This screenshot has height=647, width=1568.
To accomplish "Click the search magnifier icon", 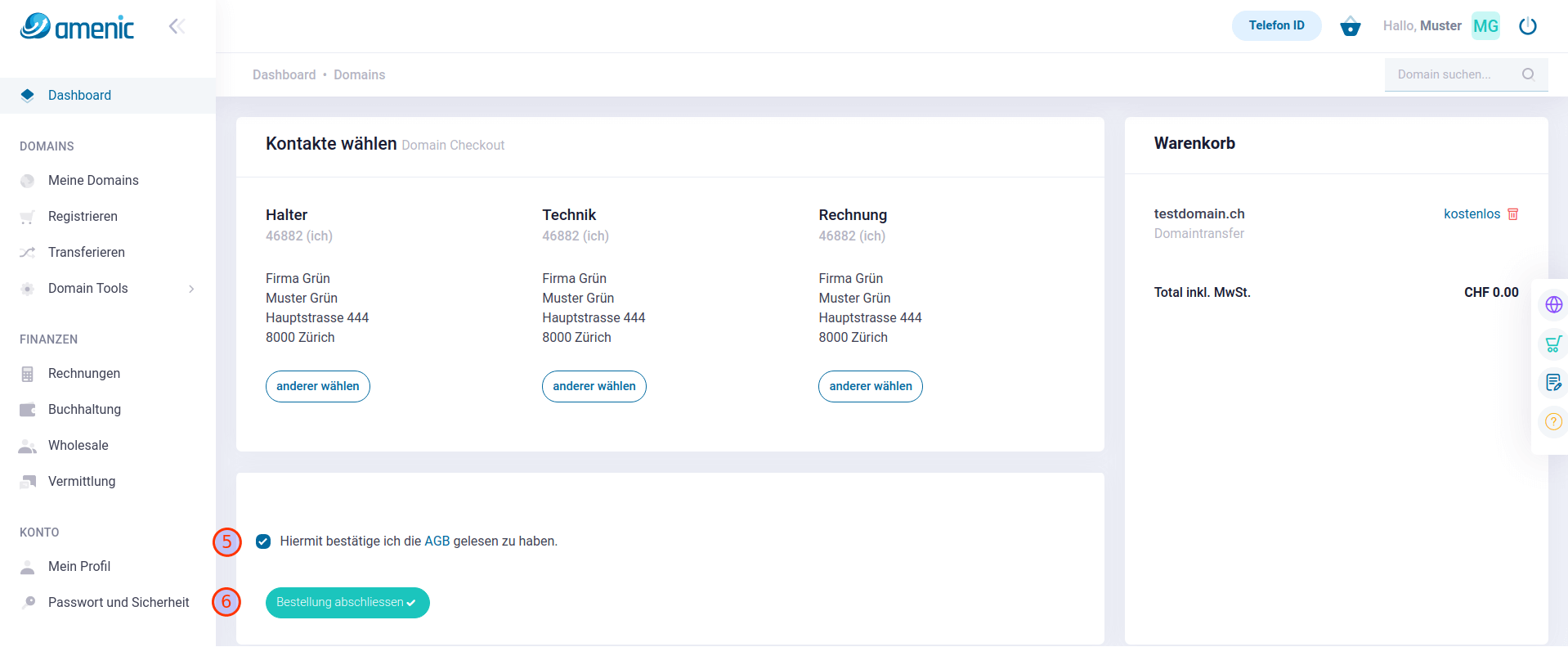I will click(1527, 74).
